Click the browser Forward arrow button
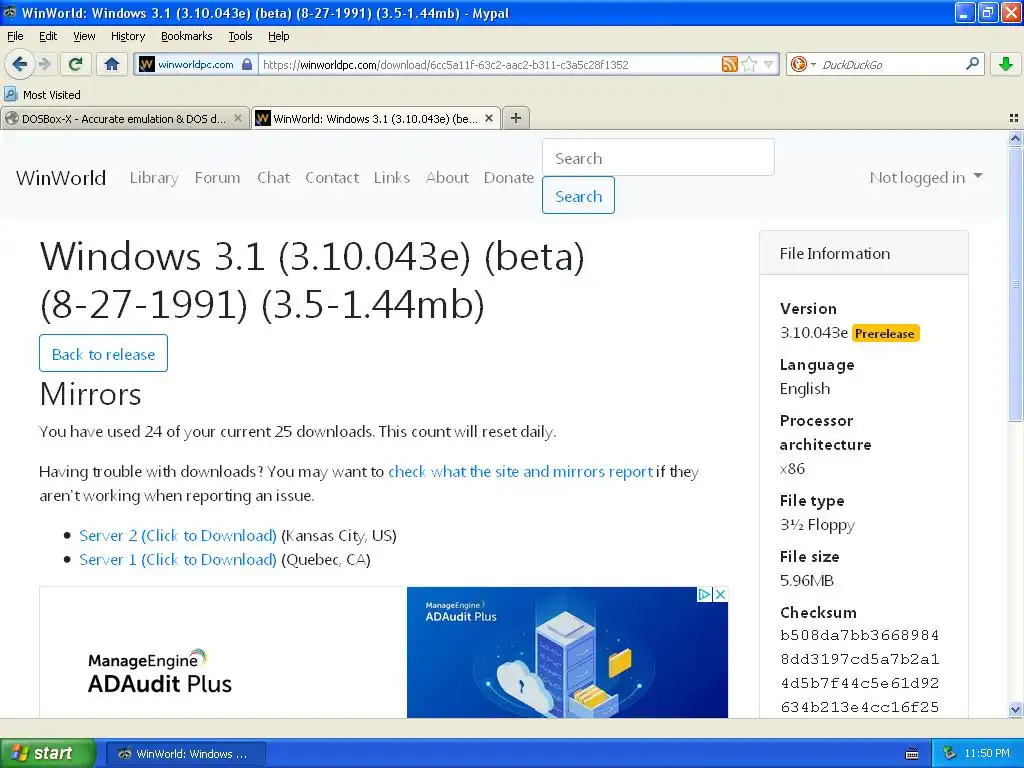The image size is (1024, 768). coord(44,64)
